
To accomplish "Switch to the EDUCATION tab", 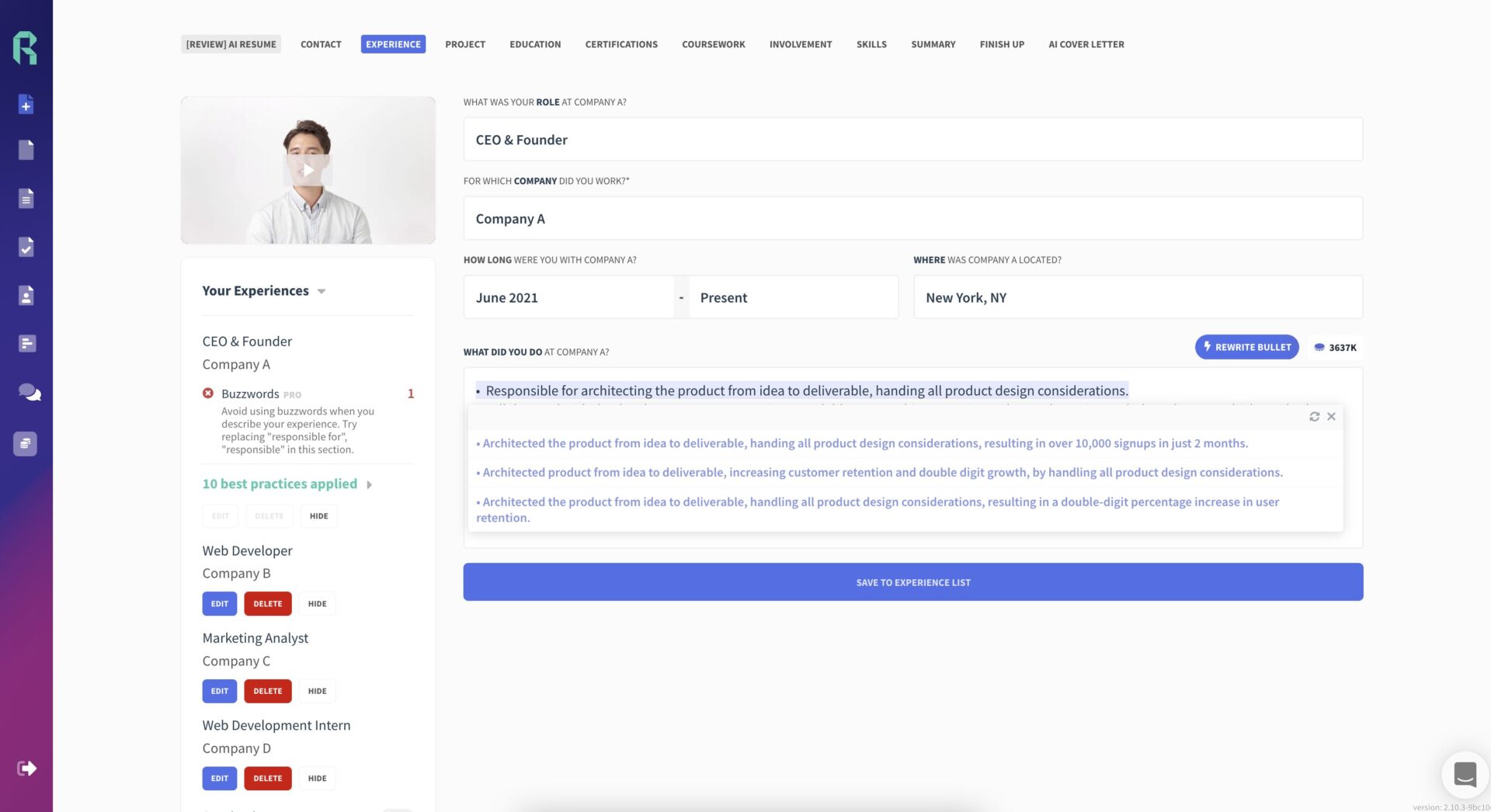I will [x=534, y=44].
